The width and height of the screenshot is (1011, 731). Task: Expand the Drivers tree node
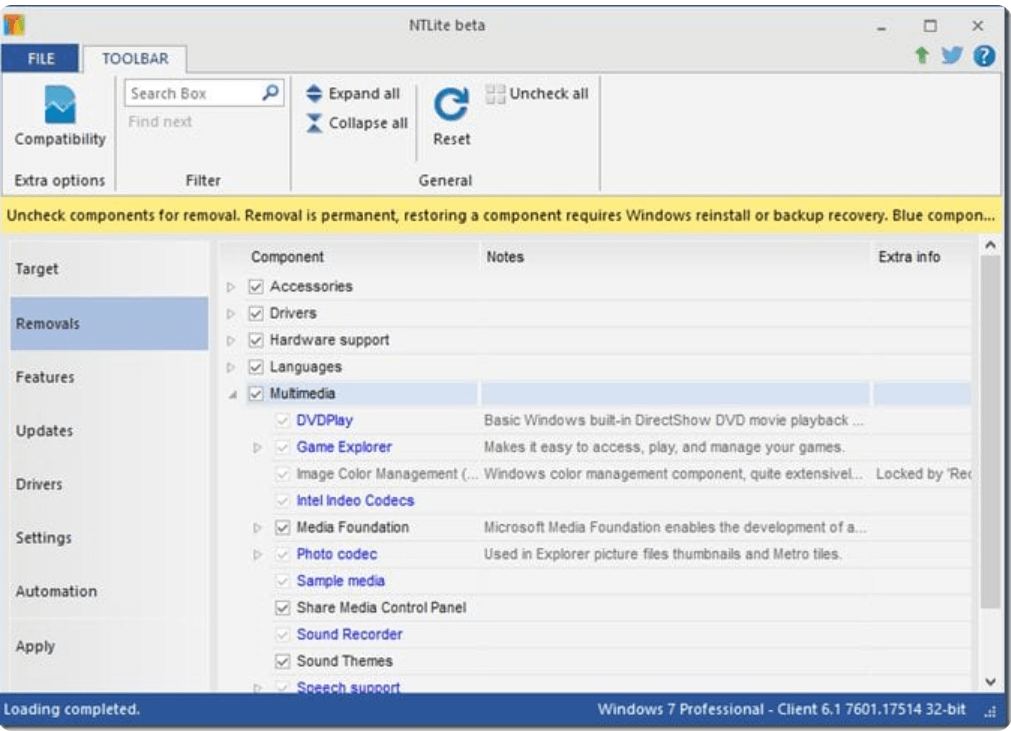click(x=232, y=314)
